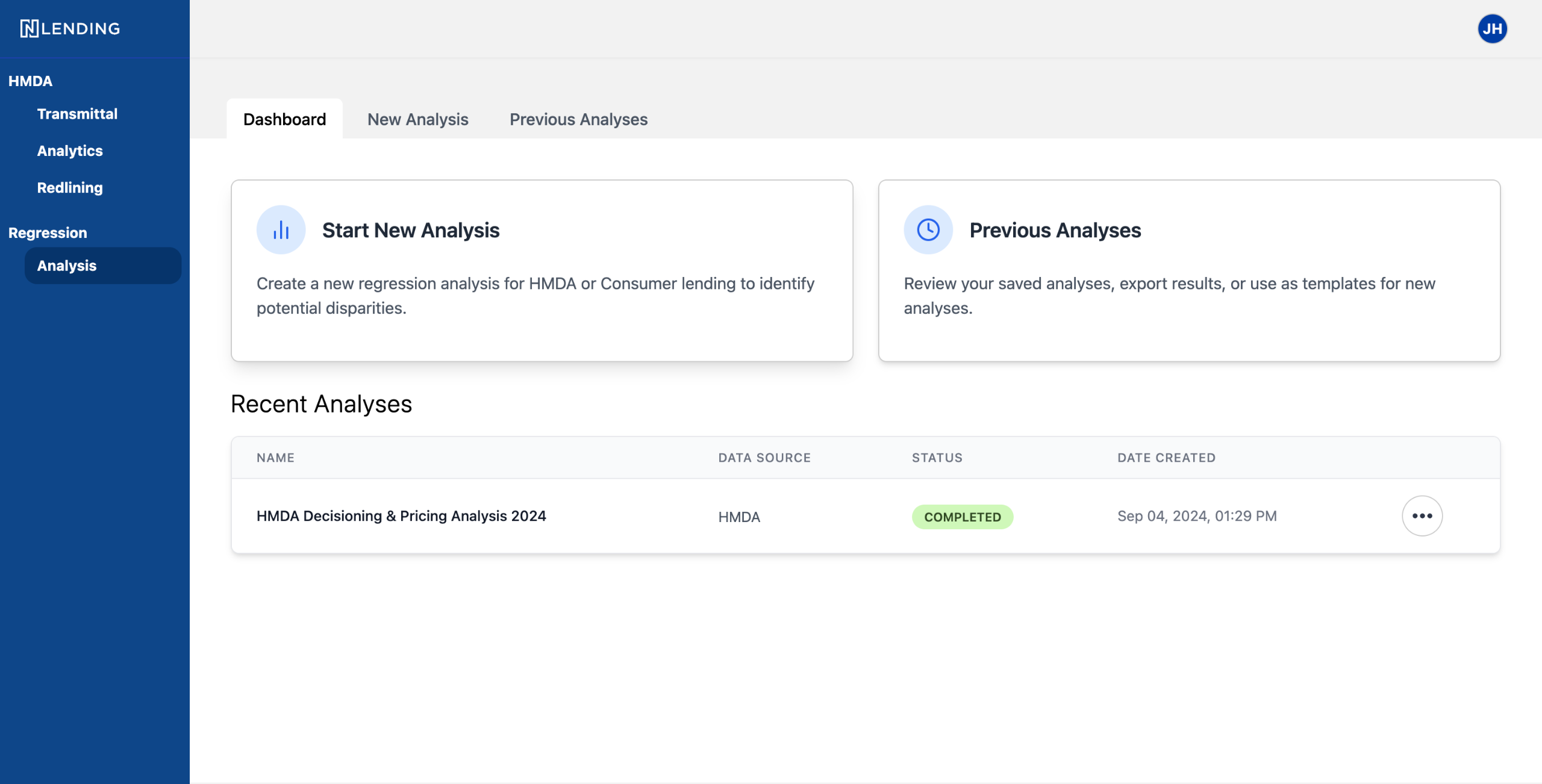Select Analysis under Regression
1542x784 pixels.
pos(67,266)
